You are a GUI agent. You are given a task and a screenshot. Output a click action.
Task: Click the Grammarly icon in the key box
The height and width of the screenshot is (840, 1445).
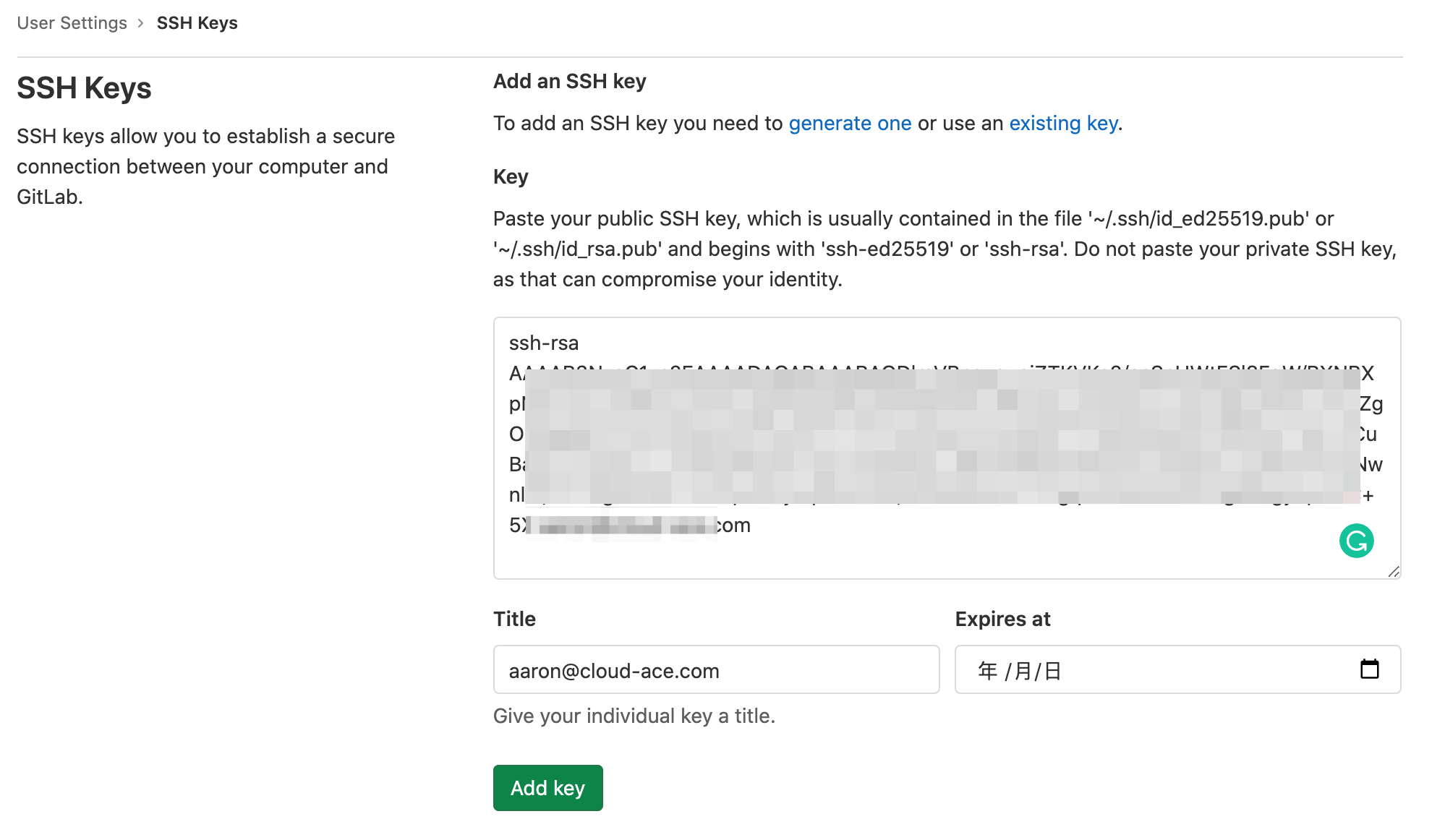point(1356,541)
